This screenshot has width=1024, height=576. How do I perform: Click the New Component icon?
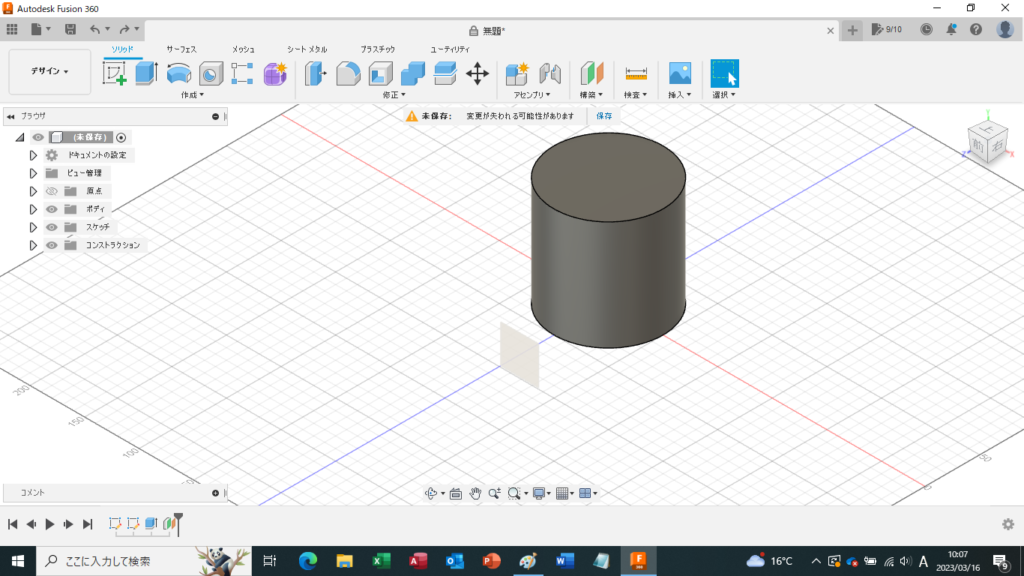coord(517,73)
